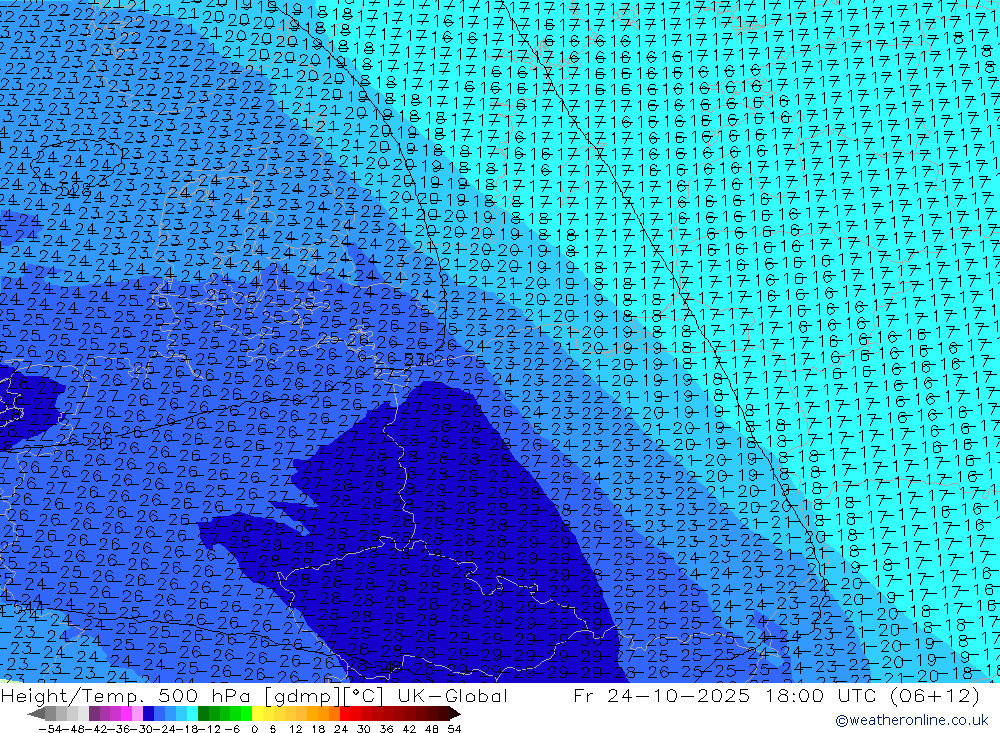The image size is (1000, 733).
Task: Click the '-54' label on the color scale
Action: pos(50,729)
